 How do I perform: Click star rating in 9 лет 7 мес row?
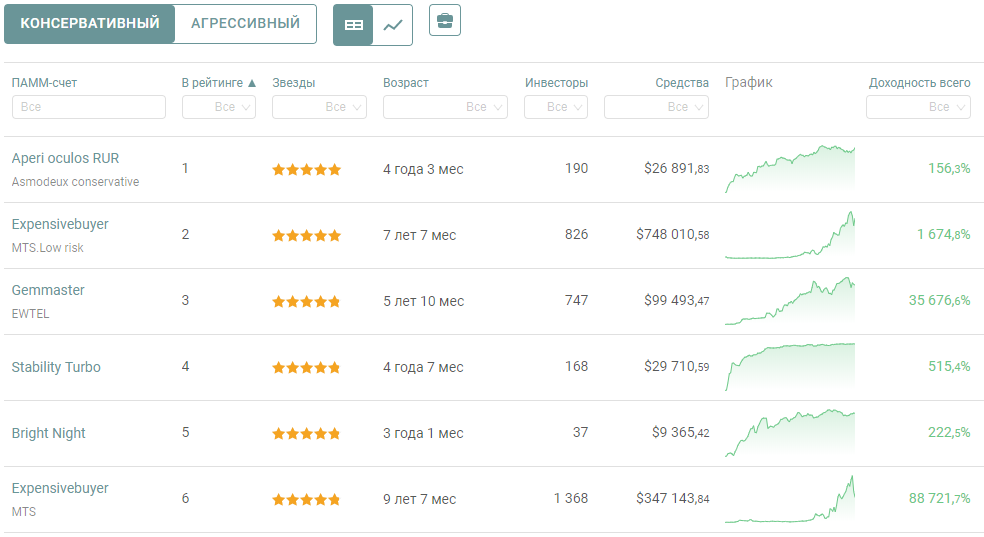[306, 500]
